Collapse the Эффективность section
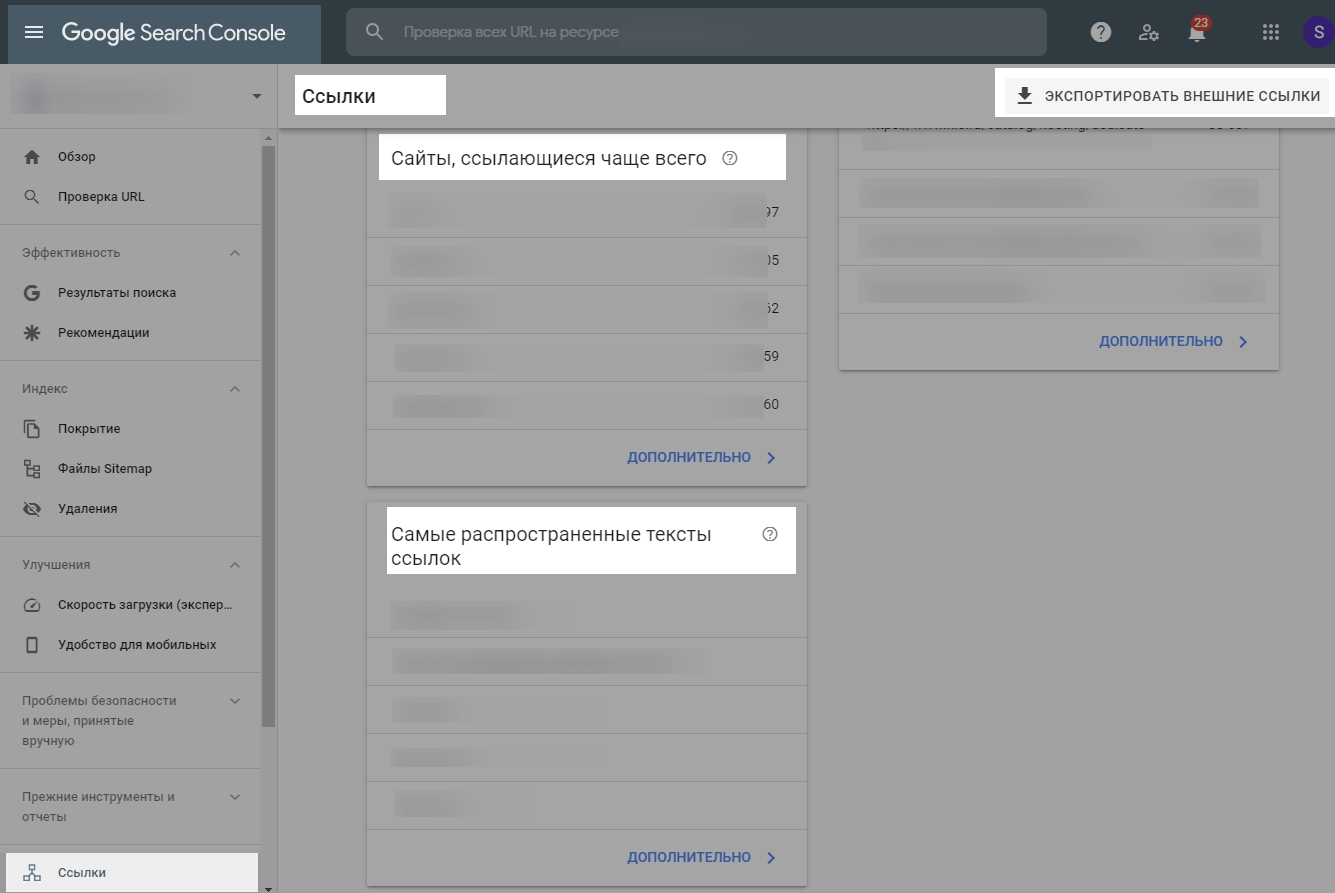Image resolution: width=1335 pixels, height=893 pixels. (235, 253)
